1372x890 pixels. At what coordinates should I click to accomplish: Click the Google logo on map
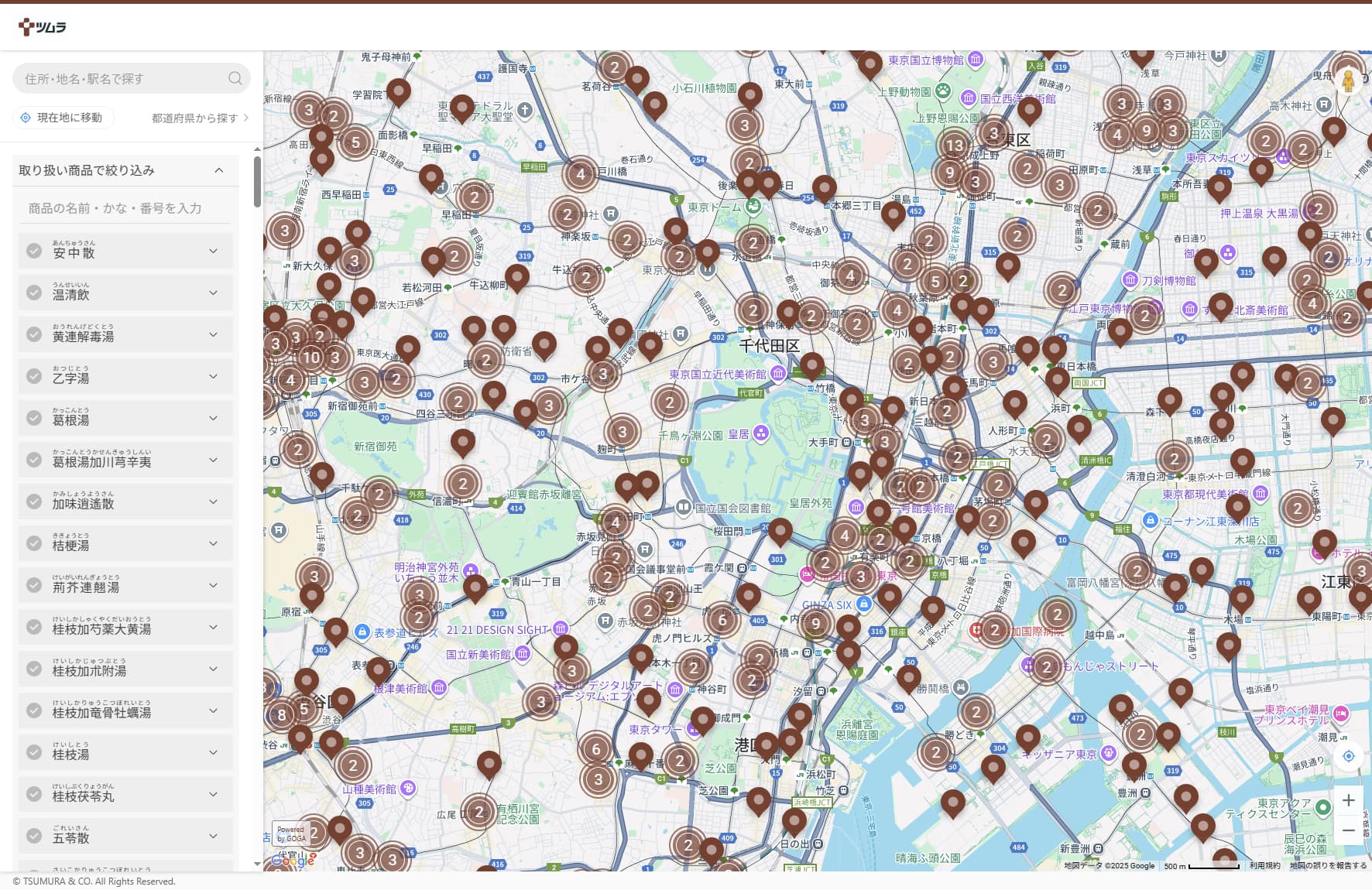[293, 860]
